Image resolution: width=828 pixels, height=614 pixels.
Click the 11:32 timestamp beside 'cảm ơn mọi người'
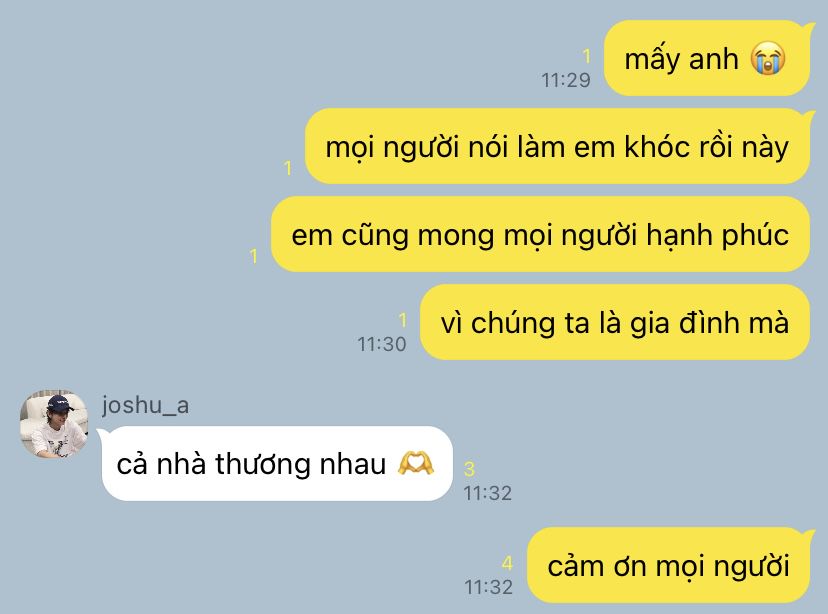tap(488, 587)
